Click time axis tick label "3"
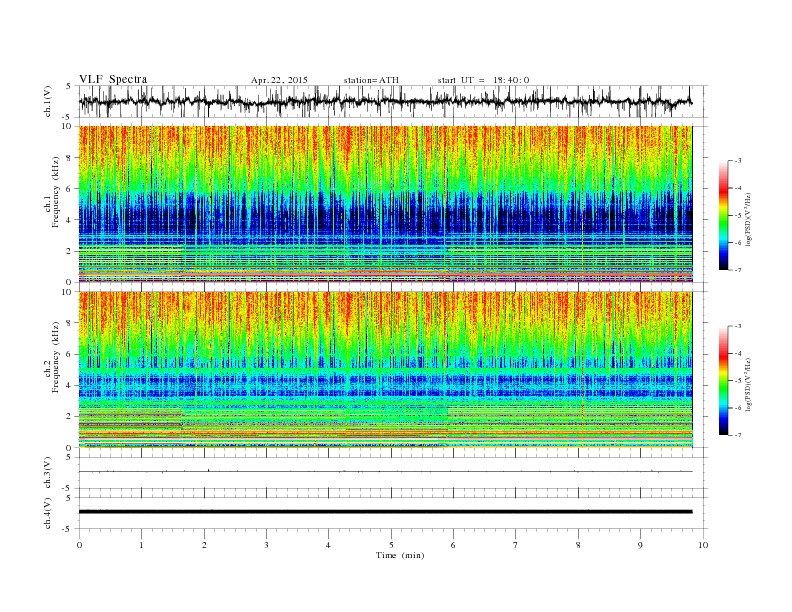Screen dimensions: 792x612 tap(266, 545)
